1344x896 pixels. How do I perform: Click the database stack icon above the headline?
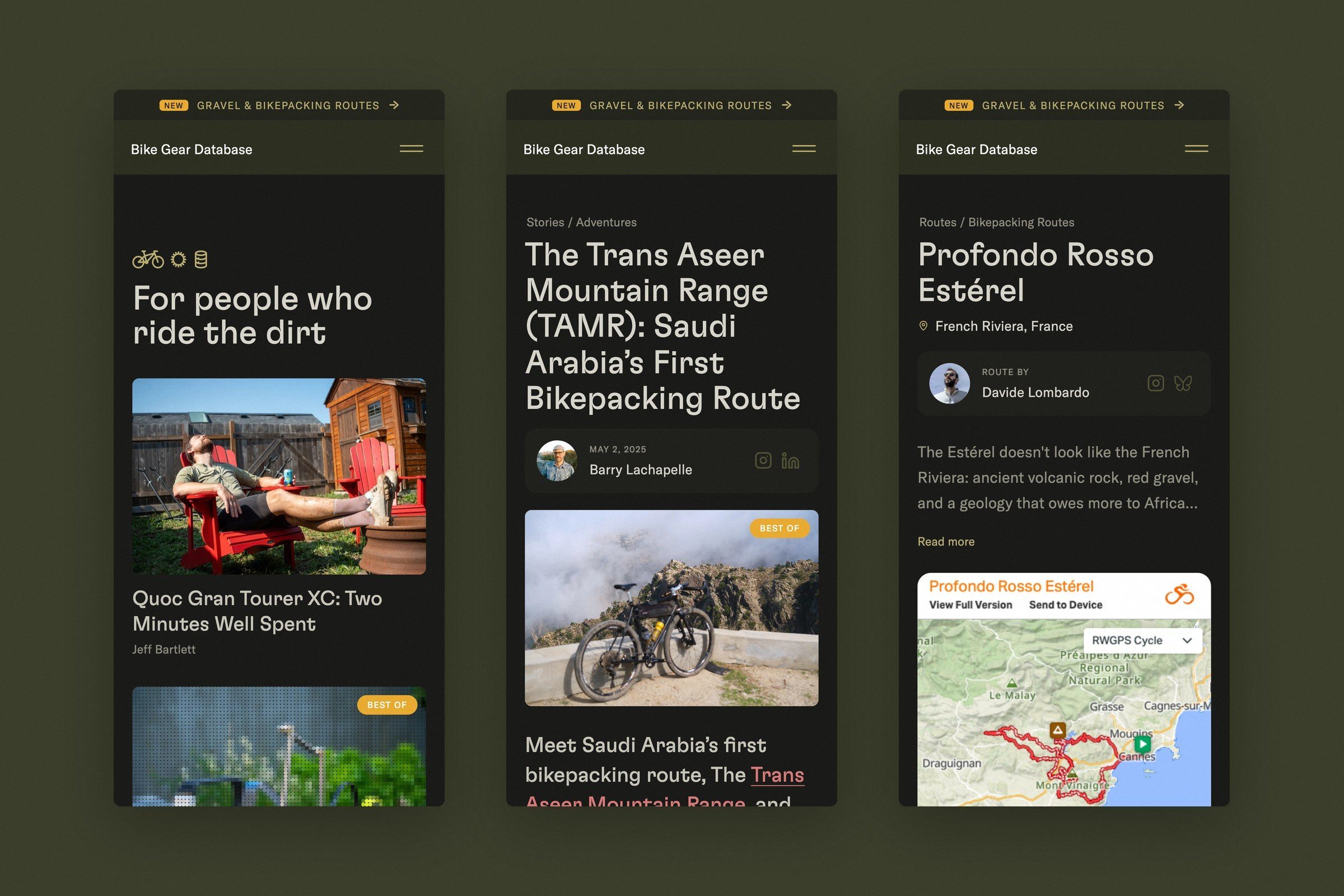click(x=201, y=259)
